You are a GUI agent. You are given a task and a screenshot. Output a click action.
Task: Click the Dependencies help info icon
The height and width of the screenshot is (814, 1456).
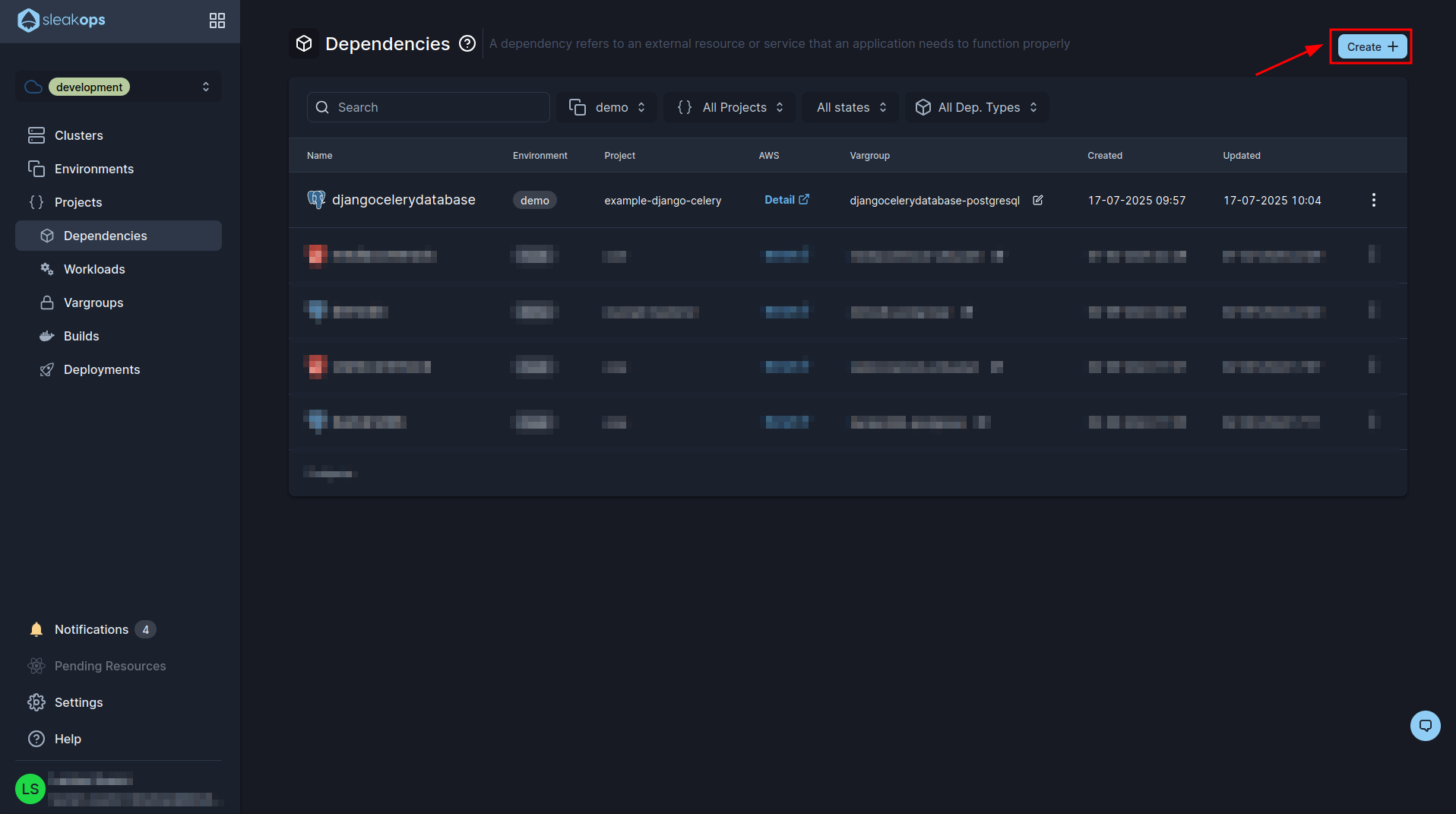click(467, 43)
